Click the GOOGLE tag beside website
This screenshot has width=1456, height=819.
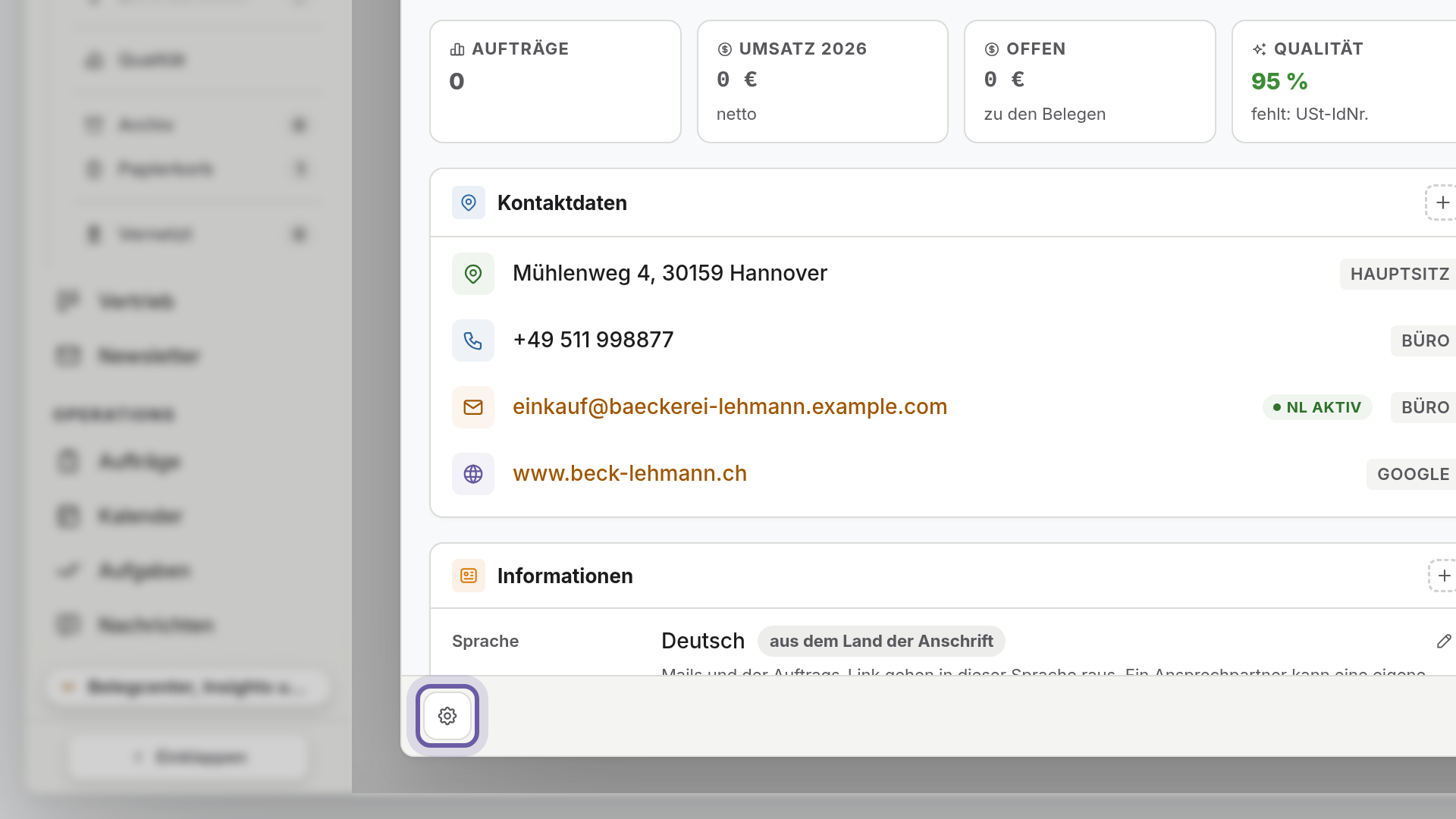click(x=1412, y=474)
